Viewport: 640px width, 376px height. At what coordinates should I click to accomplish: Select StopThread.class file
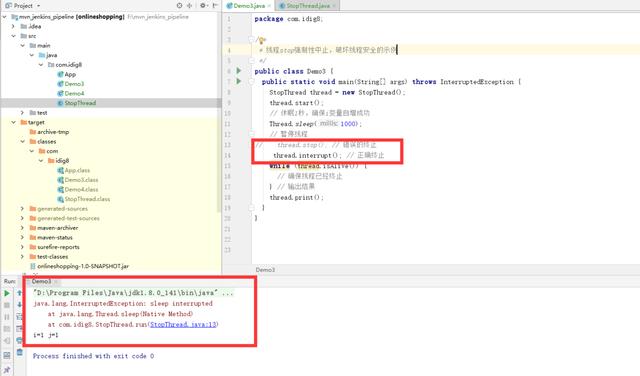click(x=84, y=199)
